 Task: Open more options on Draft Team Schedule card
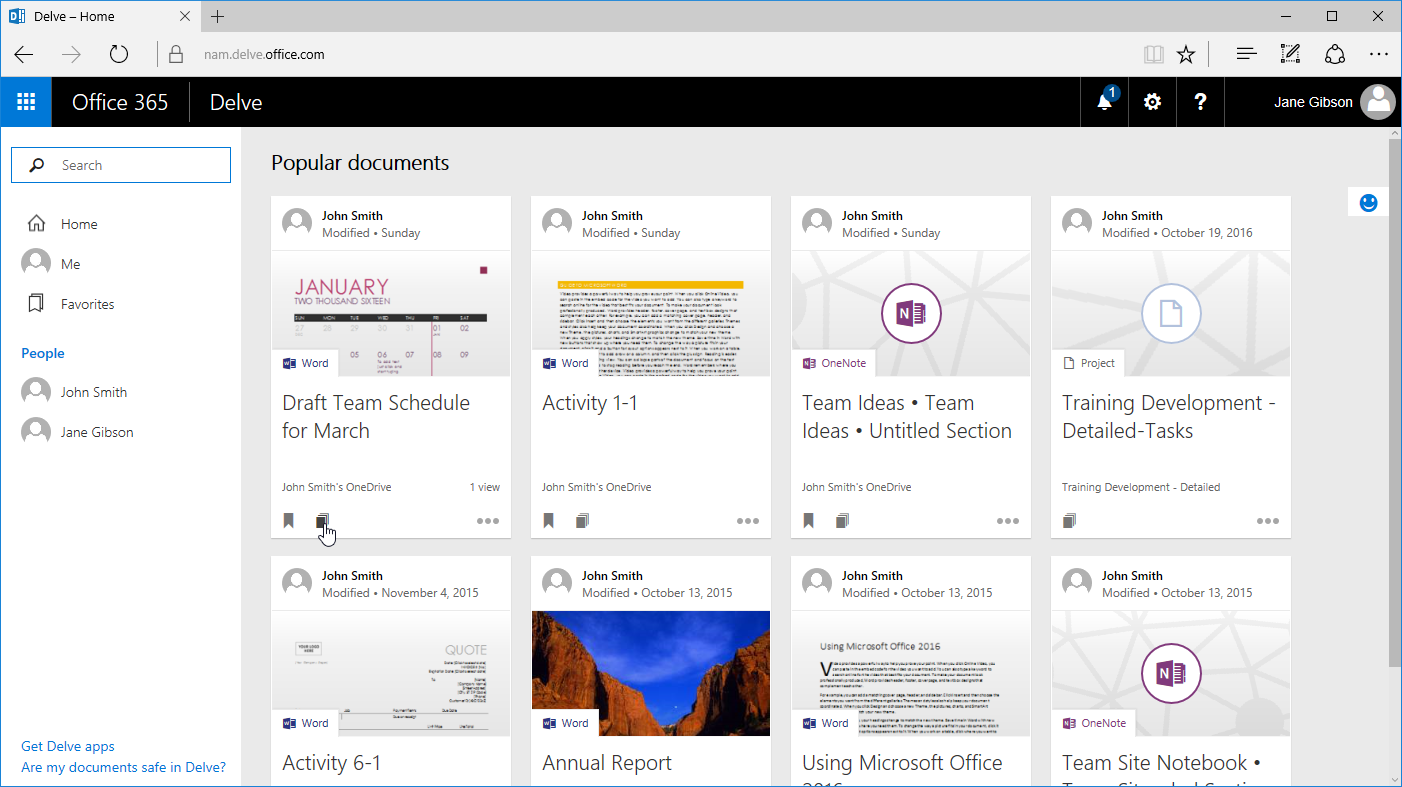click(x=488, y=521)
